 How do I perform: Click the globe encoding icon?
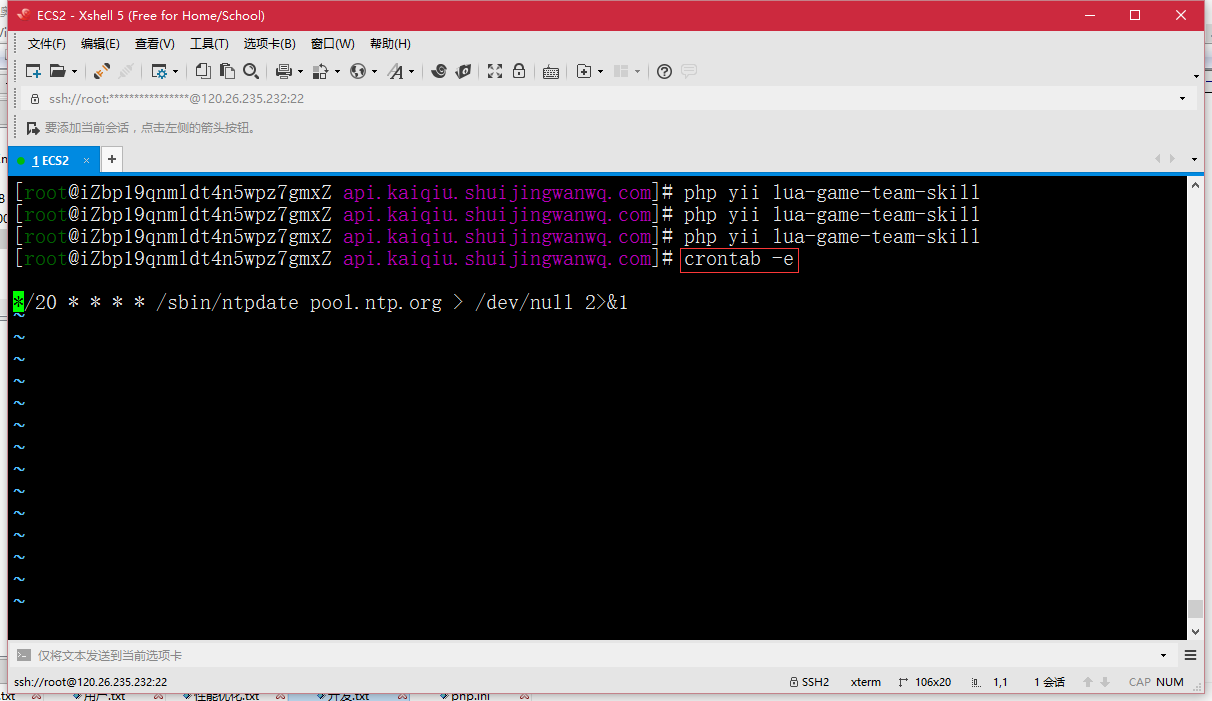coord(358,71)
